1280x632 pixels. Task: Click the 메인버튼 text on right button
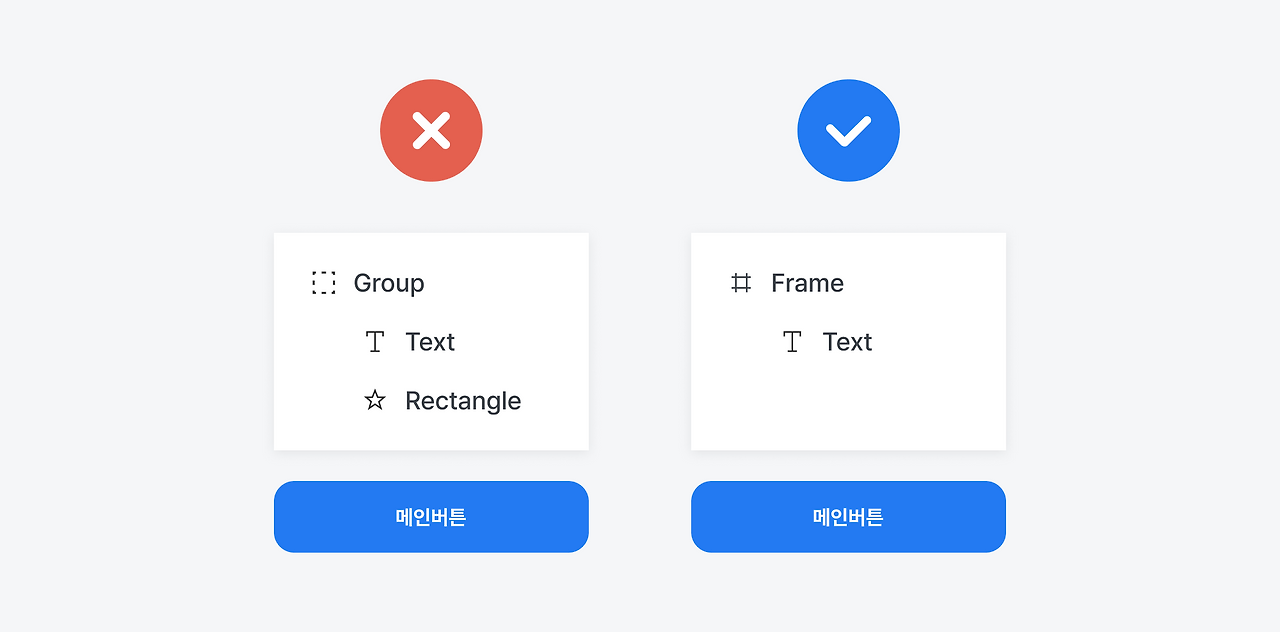pos(848,517)
